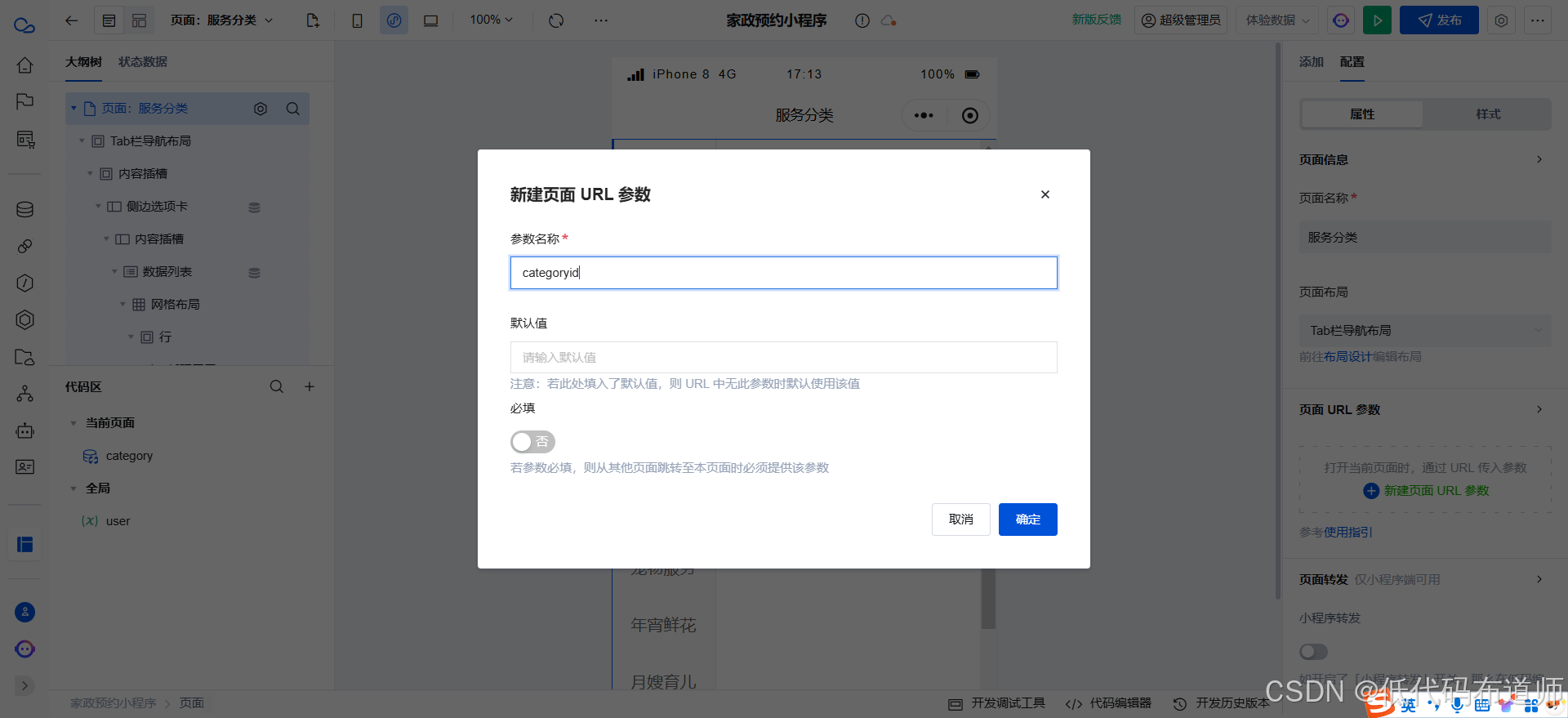Collapse the 侧边选项卡 tree node
1568x718 pixels.
98,207
